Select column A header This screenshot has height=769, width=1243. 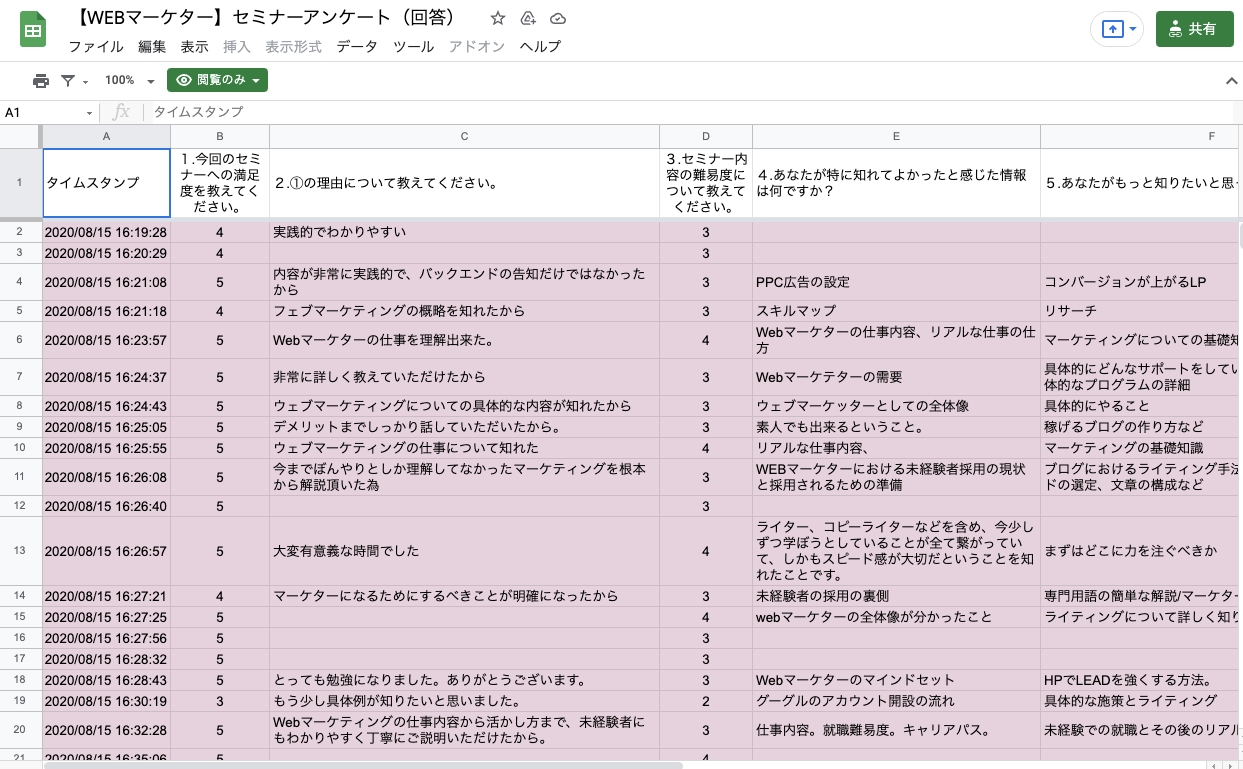click(x=106, y=136)
